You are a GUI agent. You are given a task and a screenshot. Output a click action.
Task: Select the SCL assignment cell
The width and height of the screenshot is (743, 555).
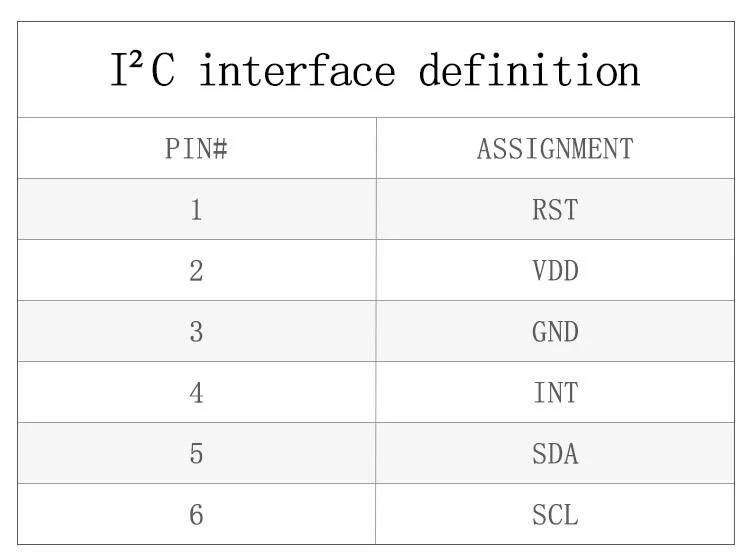point(555,514)
